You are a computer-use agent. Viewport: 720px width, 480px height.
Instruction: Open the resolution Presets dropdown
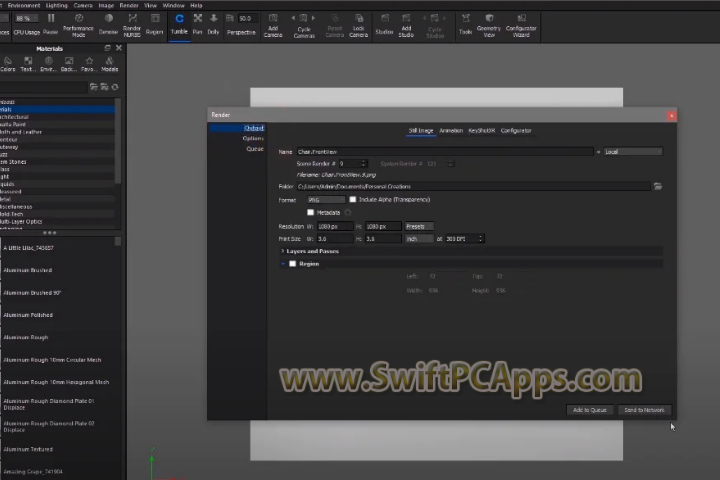[x=419, y=226]
